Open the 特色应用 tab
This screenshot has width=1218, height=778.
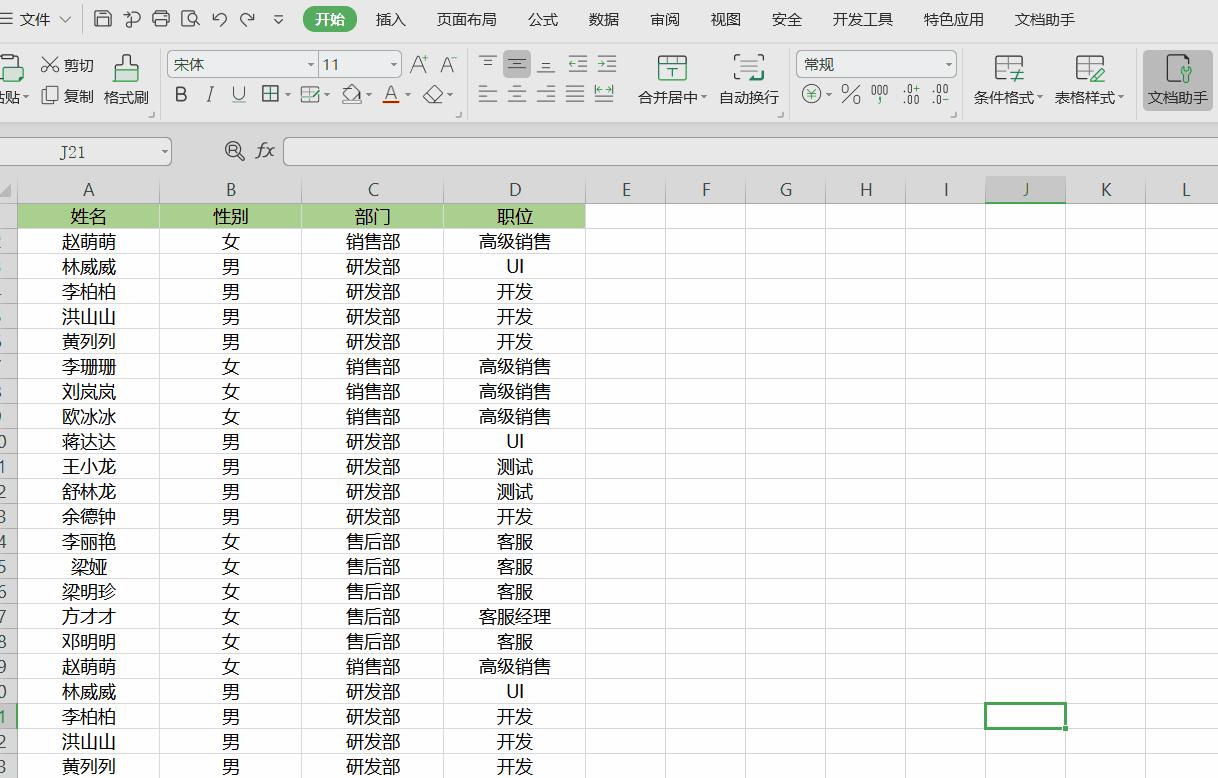[954, 19]
